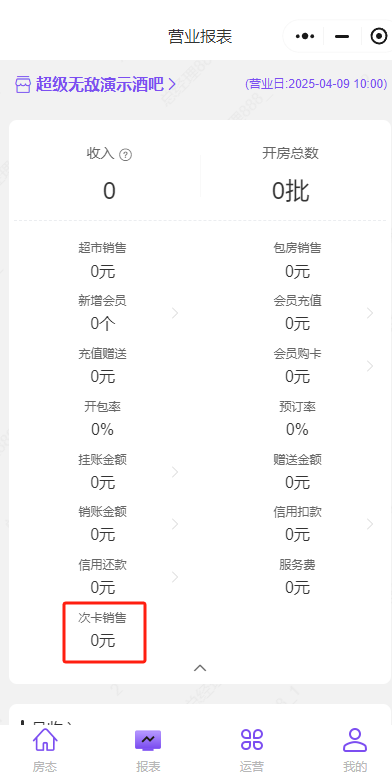The image size is (392, 774).
Task: Click the question mark icon next to 收入
Action: coord(126,155)
